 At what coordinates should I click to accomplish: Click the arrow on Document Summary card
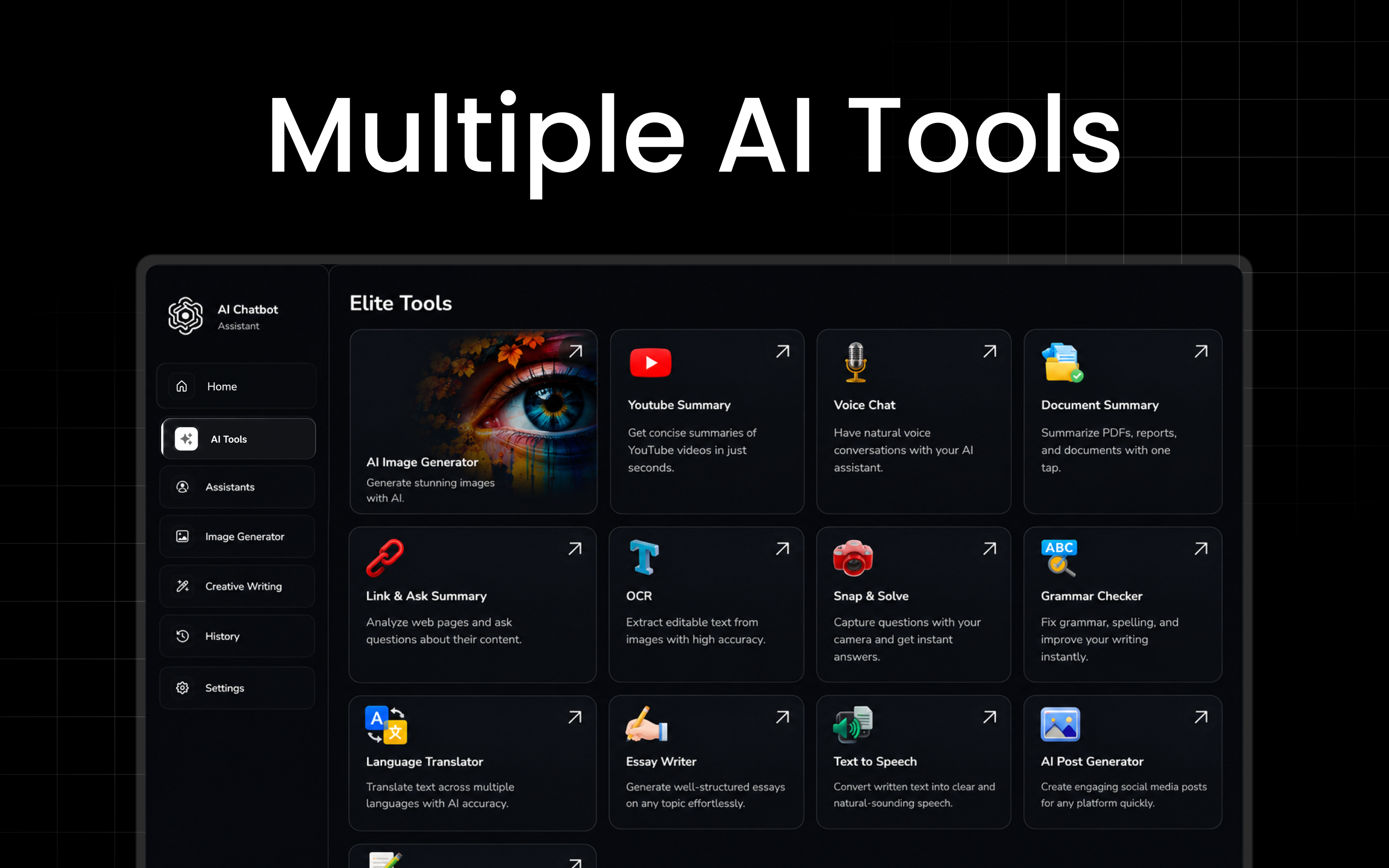click(1201, 352)
